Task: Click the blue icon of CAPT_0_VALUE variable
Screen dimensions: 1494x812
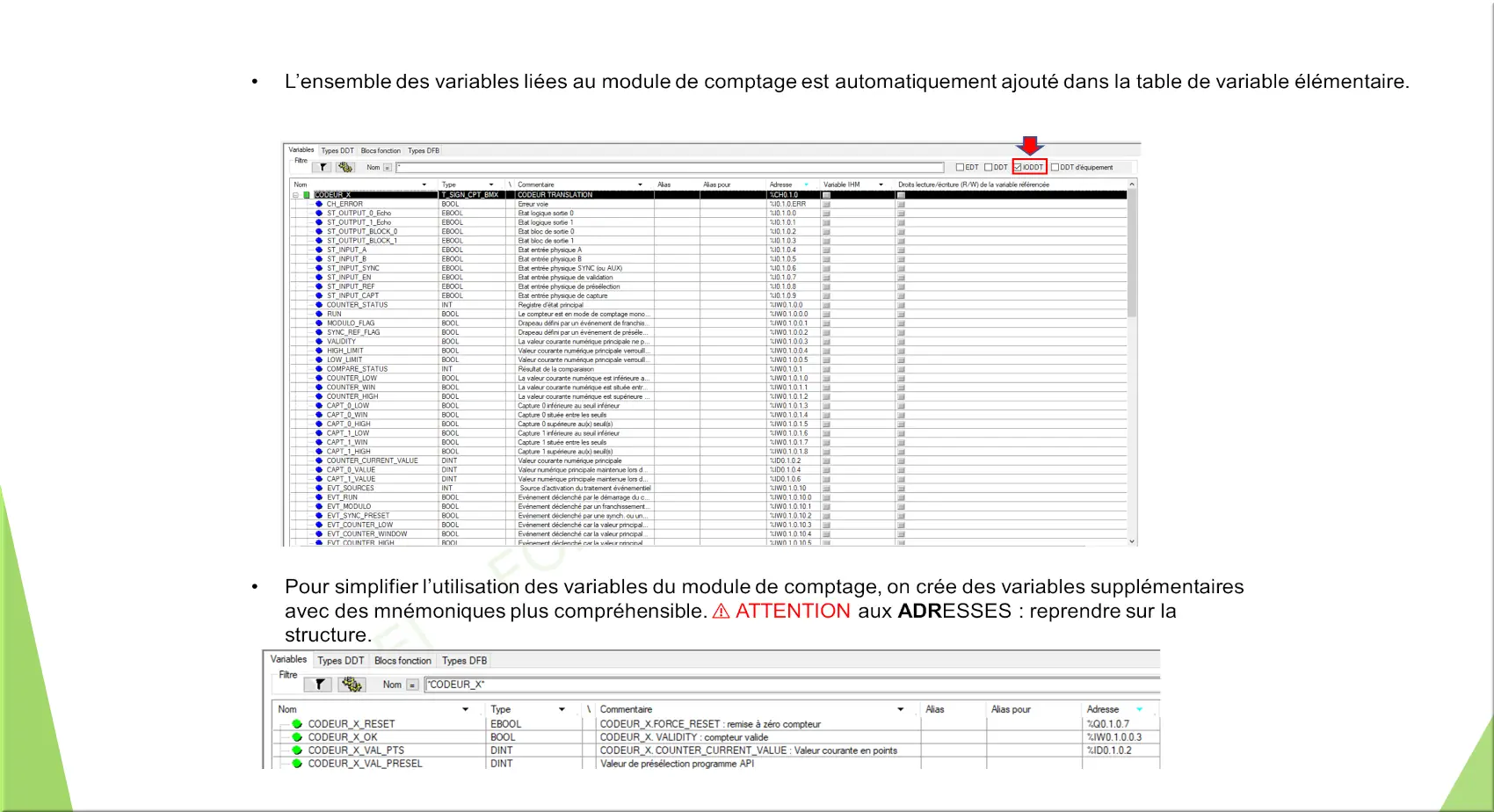Action: coord(319,469)
